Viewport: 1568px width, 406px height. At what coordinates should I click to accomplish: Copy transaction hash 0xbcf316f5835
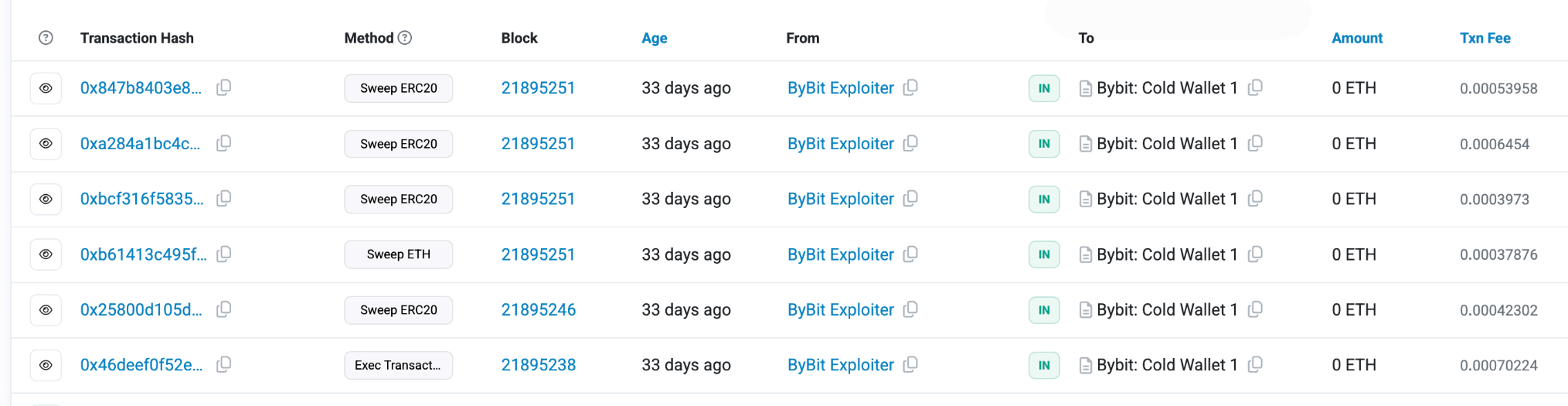coord(223,199)
